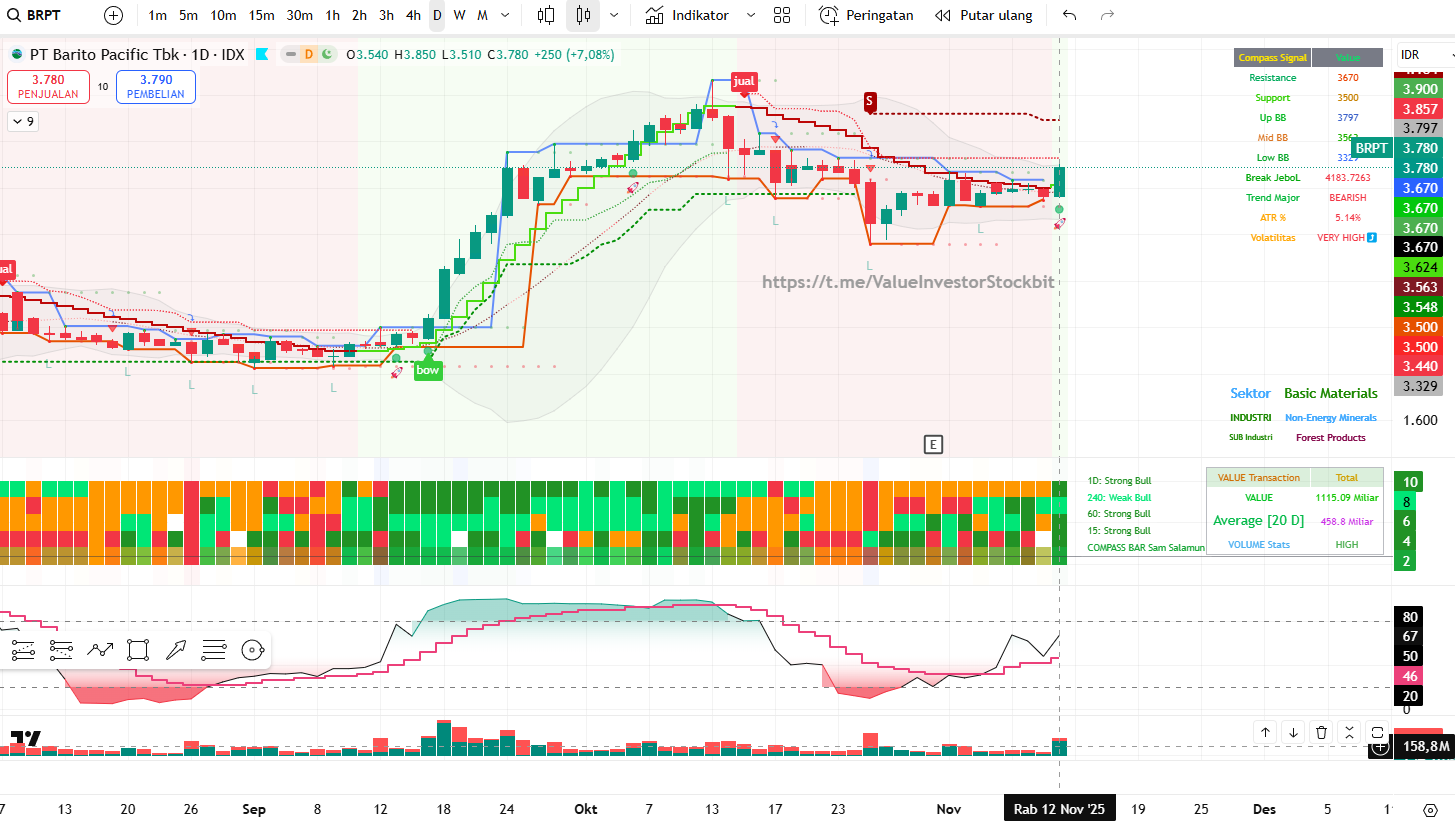Click the dark red S marker

870,101
